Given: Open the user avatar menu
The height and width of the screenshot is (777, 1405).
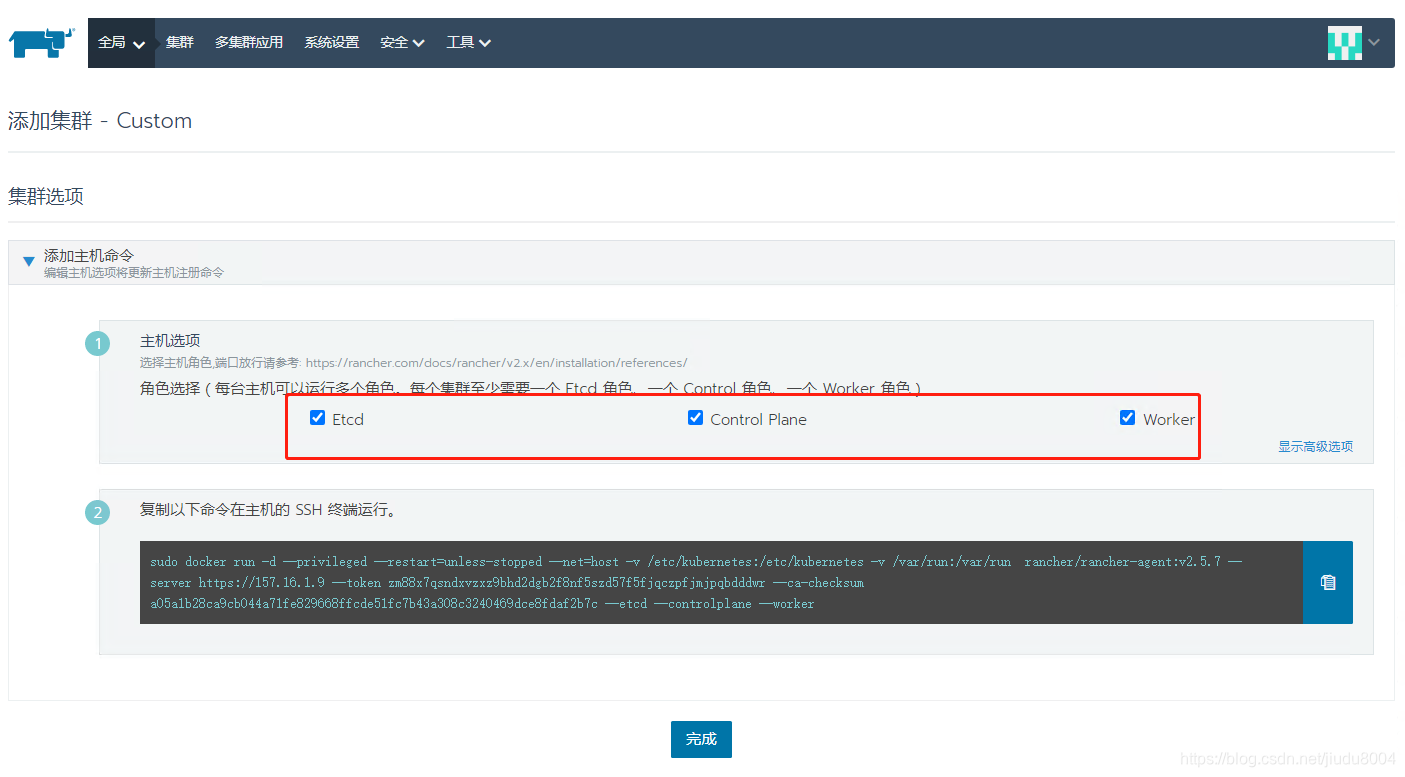Looking at the screenshot, I should pyautogui.click(x=1344, y=43).
